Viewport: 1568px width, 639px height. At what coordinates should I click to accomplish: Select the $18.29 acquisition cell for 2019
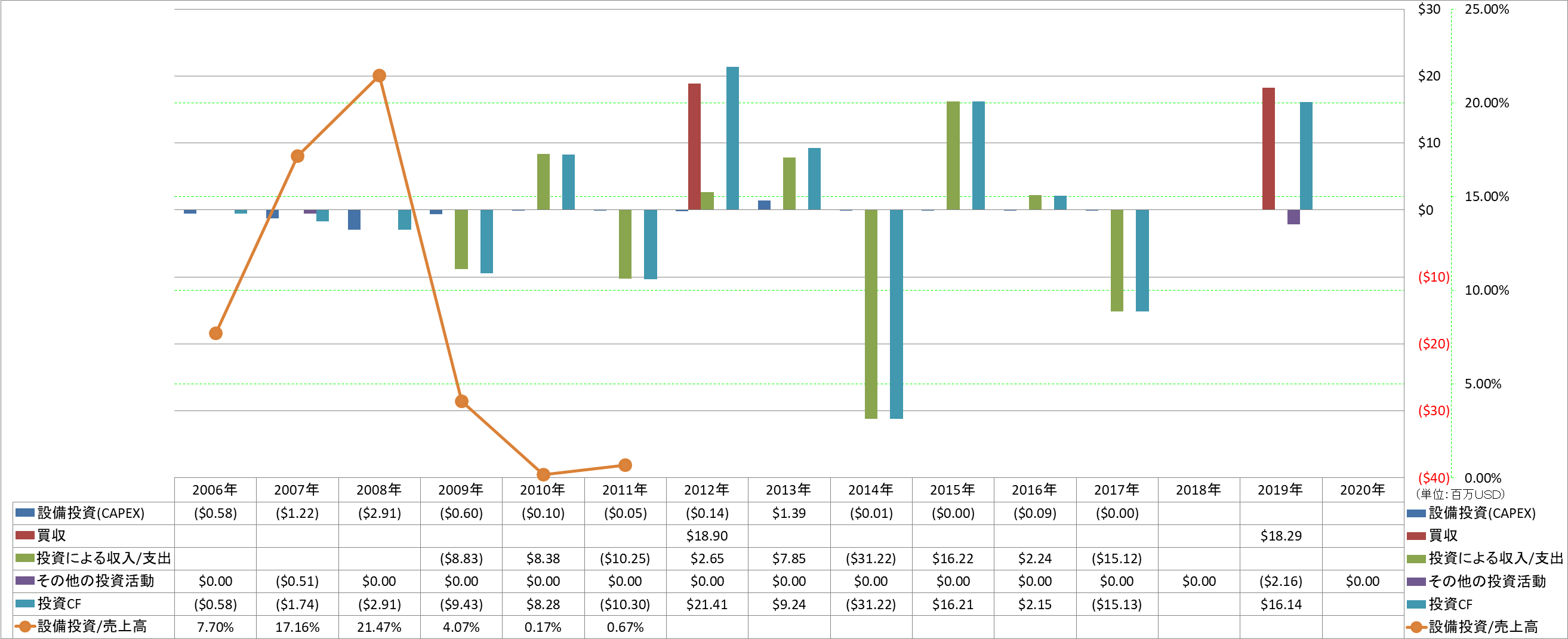click(1281, 536)
